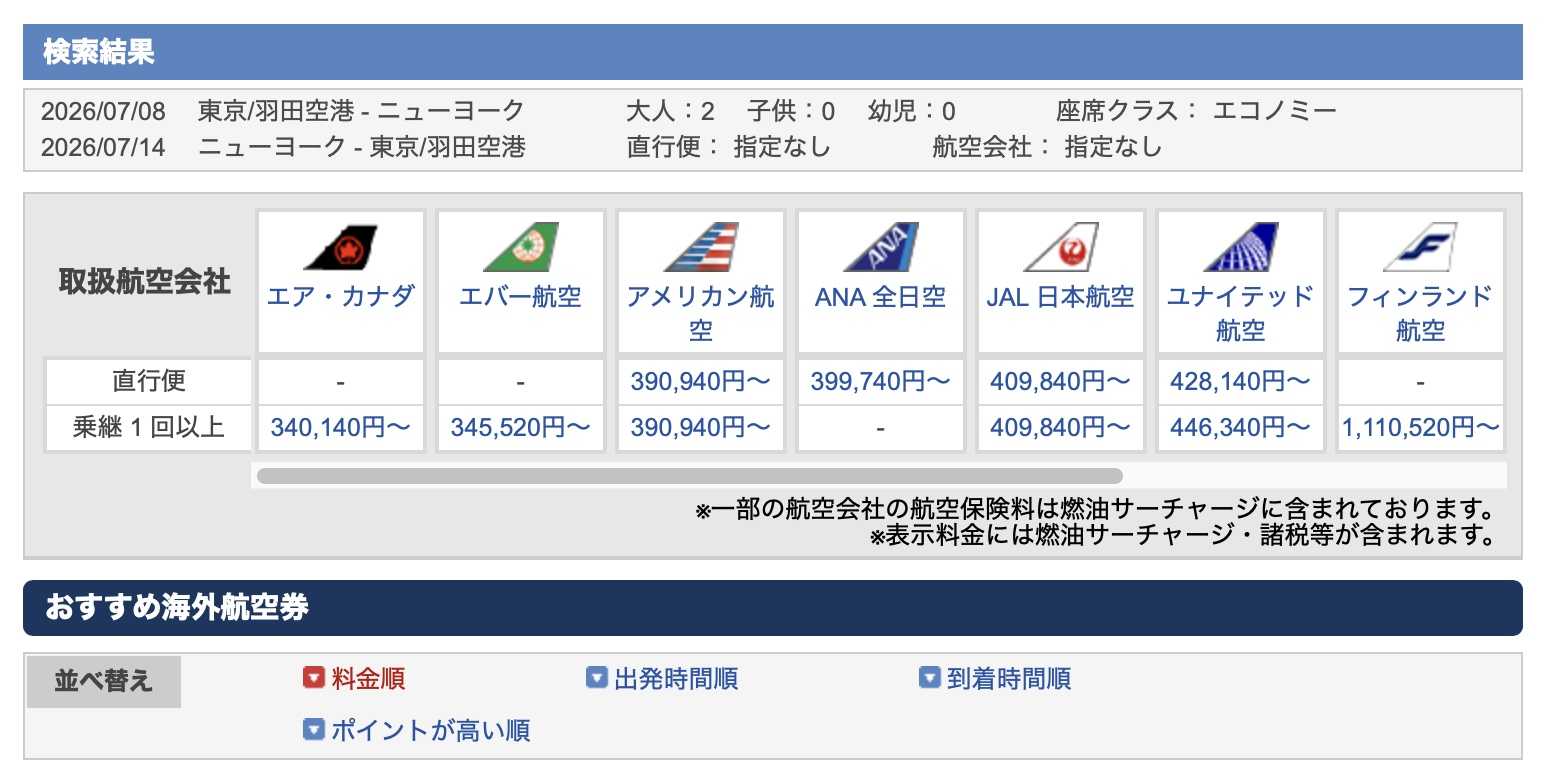Select ANA direct fare 399,740円〜

(x=880, y=381)
